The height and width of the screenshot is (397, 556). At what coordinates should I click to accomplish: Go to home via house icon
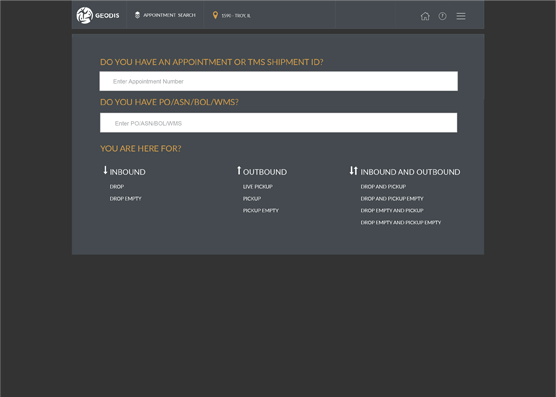click(425, 16)
